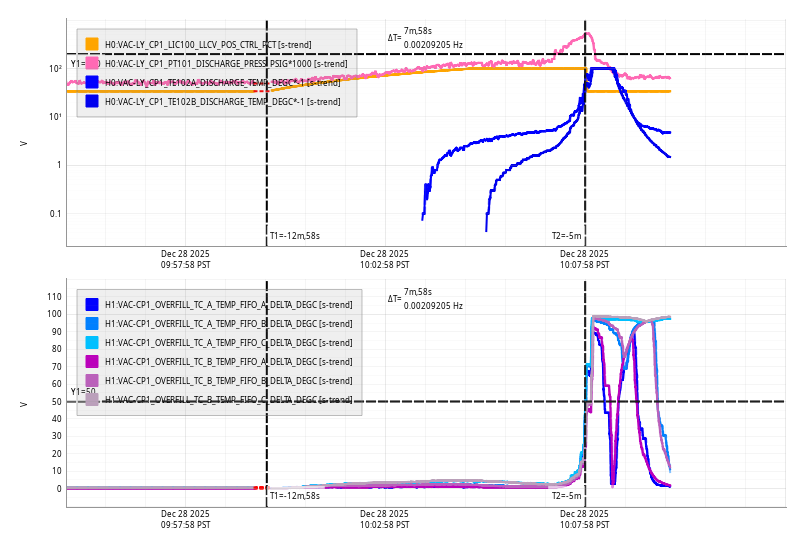This screenshot has width=804, height=551.
Task: Click the orange LIC100_LLCV_POS_CTRL legend swatch
Action: pos(92,44)
